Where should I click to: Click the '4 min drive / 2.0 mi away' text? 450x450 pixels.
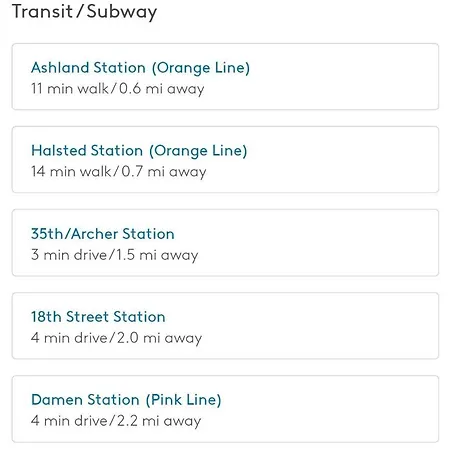pyautogui.click(x=116, y=338)
